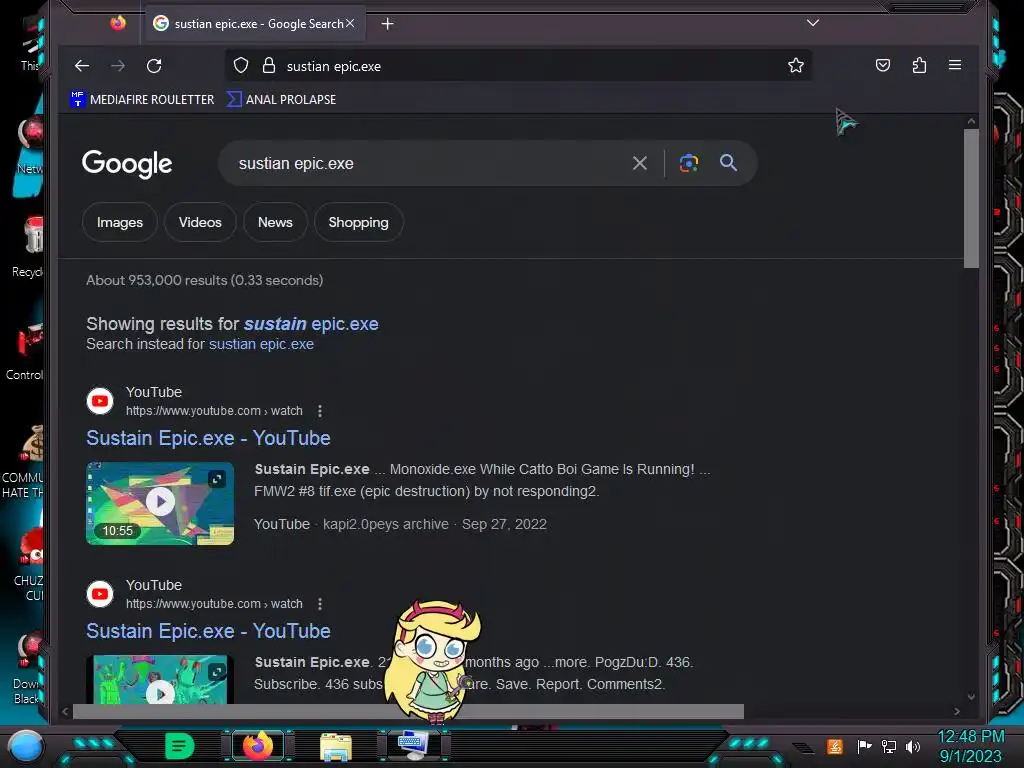Open File Explorer from the taskbar

(336, 746)
